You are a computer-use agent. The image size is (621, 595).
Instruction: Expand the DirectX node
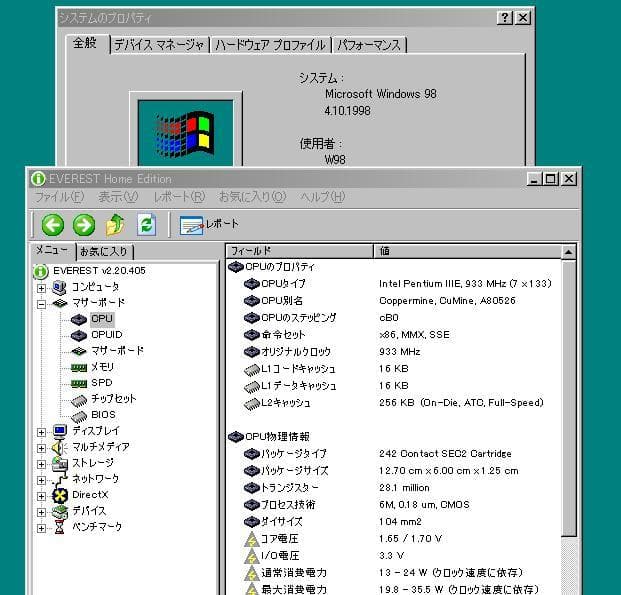41,496
